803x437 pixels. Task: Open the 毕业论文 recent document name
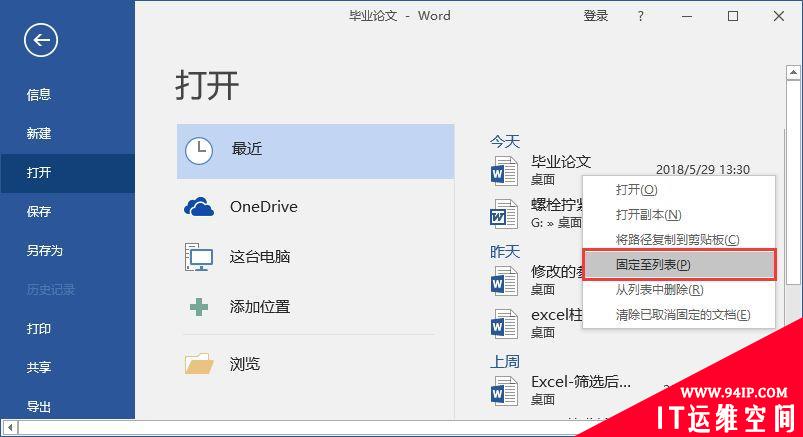[x=561, y=162]
